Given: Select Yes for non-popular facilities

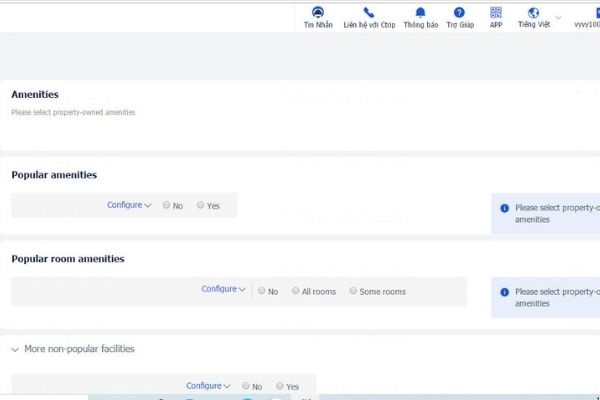Looking at the screenshot, I should (x=279, y=386).
